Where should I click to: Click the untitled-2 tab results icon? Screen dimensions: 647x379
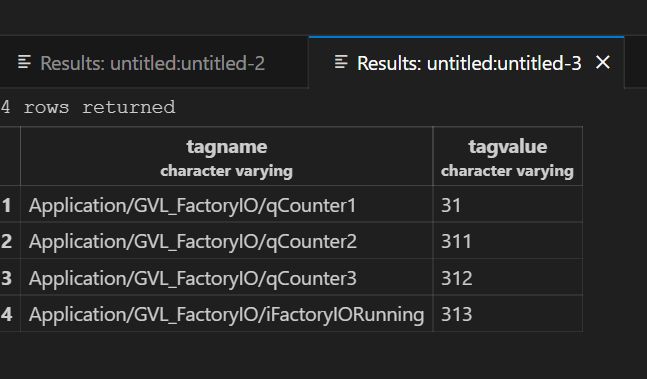[24, 62]
